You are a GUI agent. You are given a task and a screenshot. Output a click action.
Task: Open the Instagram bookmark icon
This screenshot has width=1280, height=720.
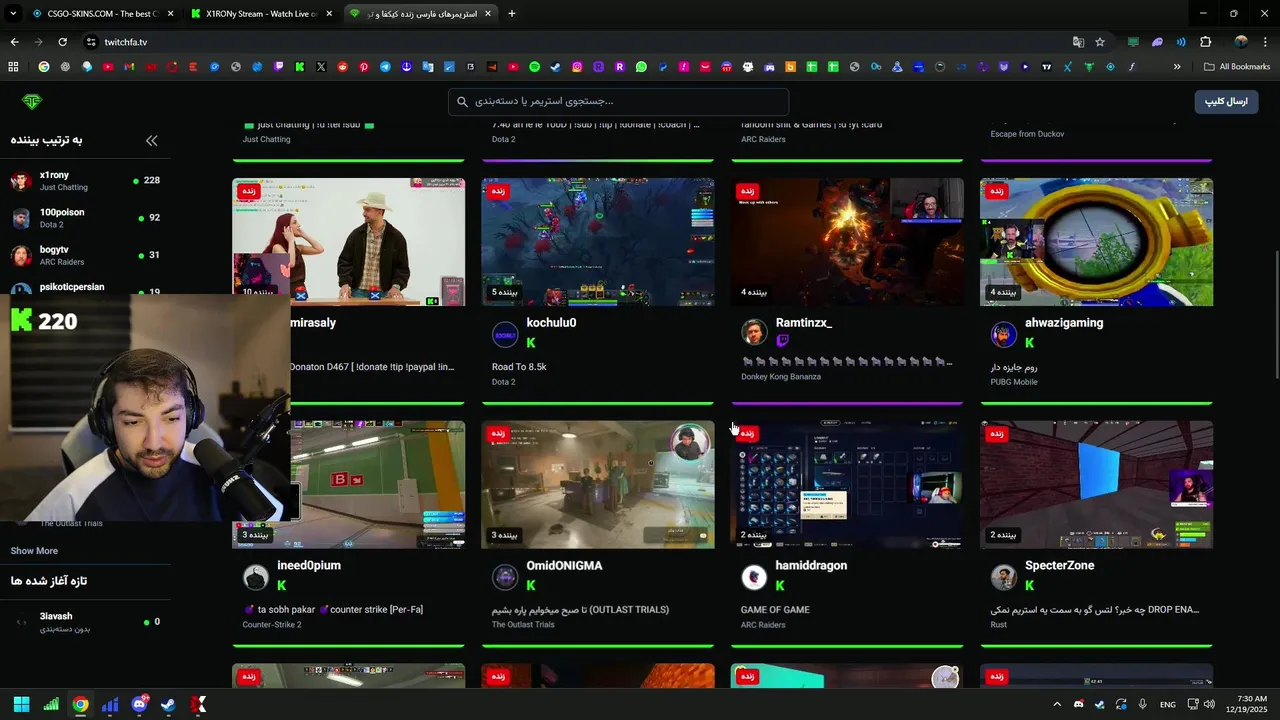point(577,67)
